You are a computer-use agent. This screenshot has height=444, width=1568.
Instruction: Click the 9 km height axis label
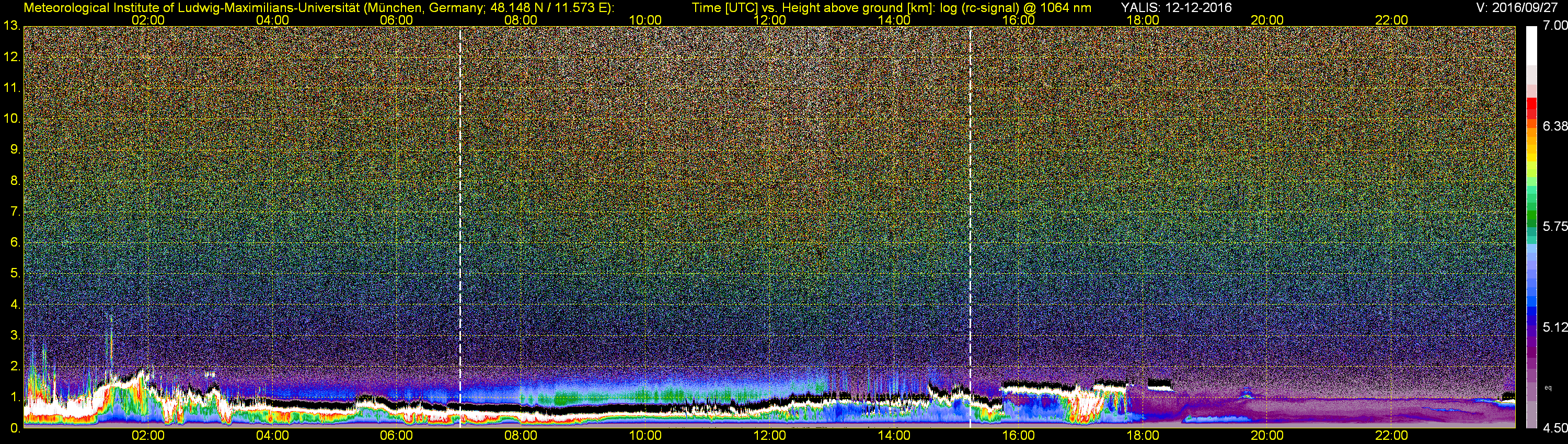pyautogui.click(x=15, y=149)
